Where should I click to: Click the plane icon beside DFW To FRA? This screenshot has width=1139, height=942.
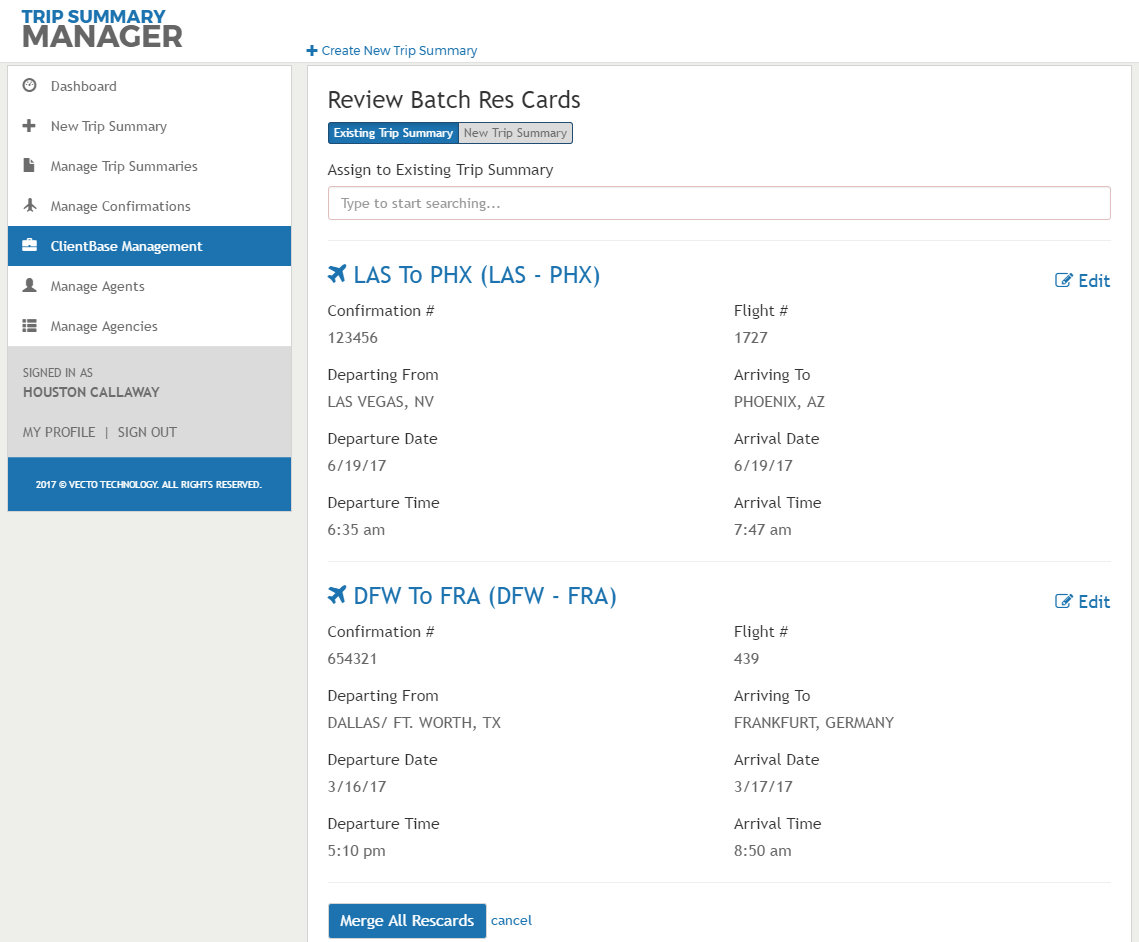tap(337, 595)
